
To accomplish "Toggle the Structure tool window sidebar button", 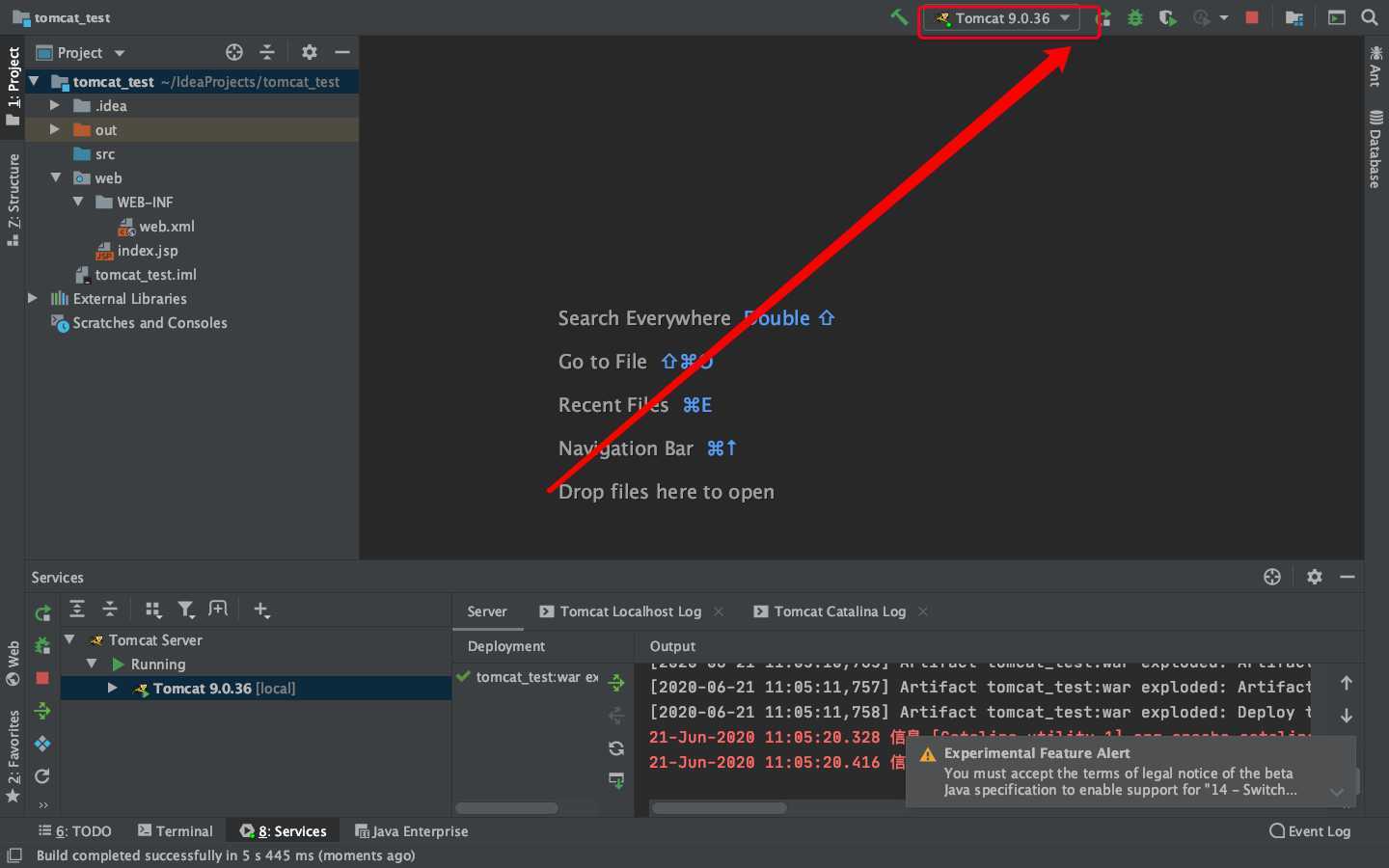I will coord(13,198).
